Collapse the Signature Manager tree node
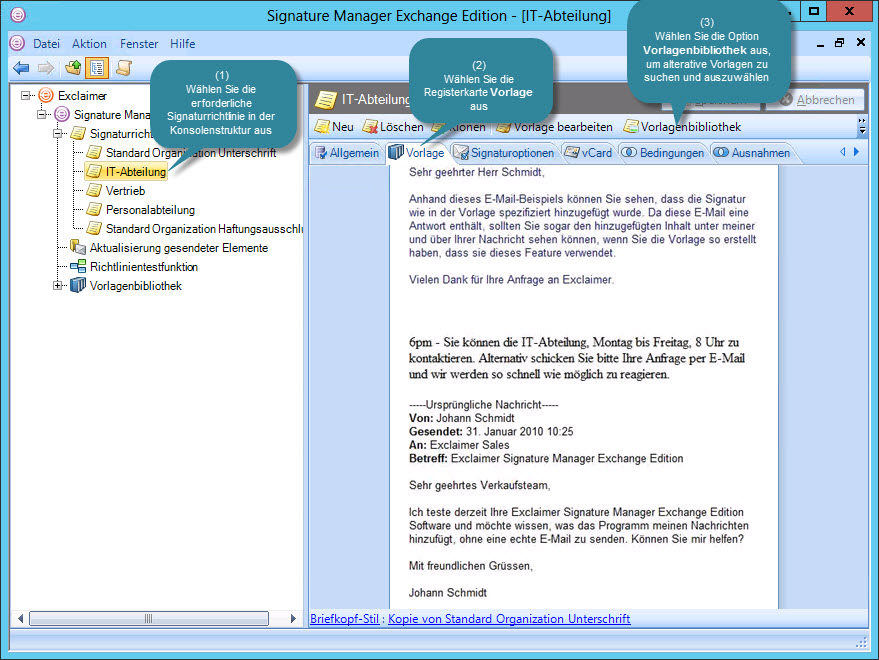879x660 pixels. 41,114
